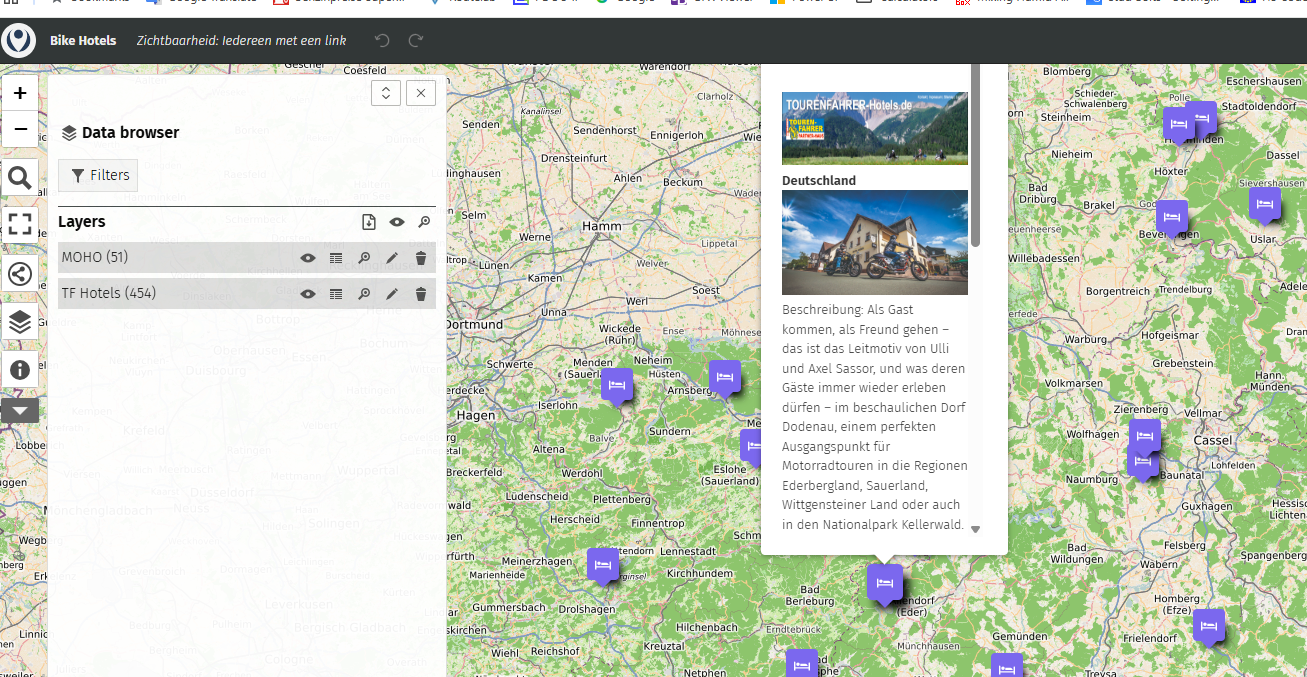Zoom to the MOHO layer extent

(x=364, y=257)
